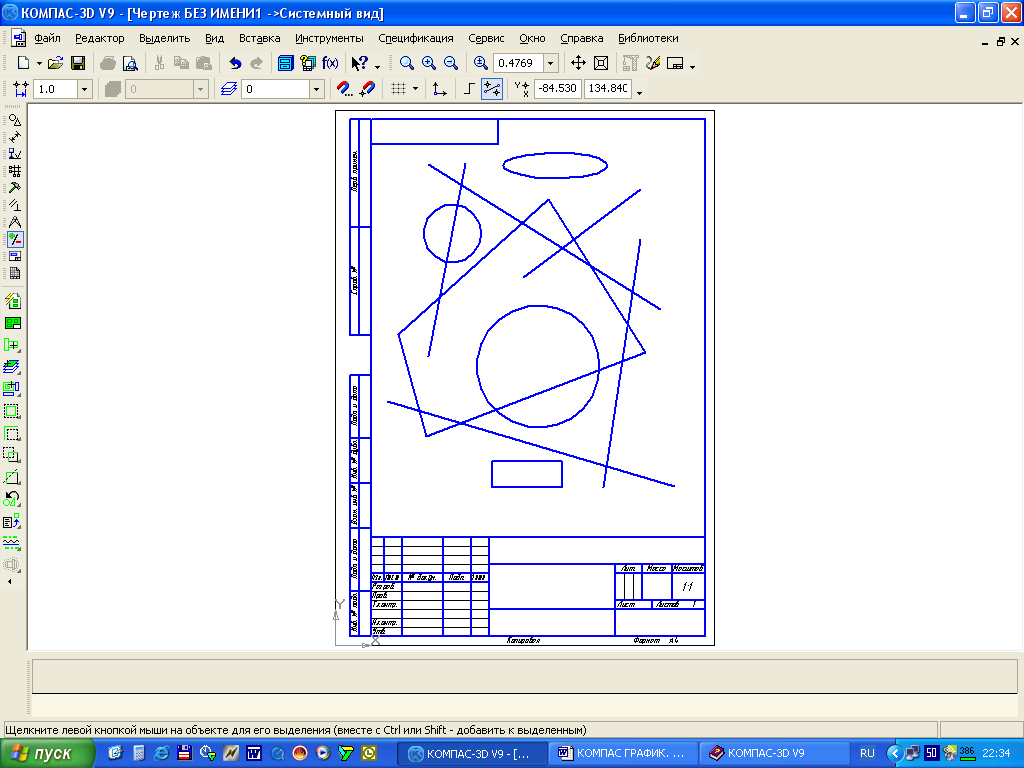Image resolution: width=1024 pixels, height=768 pixels.
Task: Toggle the disable snaps magnet button
Action: click(367, 89)
